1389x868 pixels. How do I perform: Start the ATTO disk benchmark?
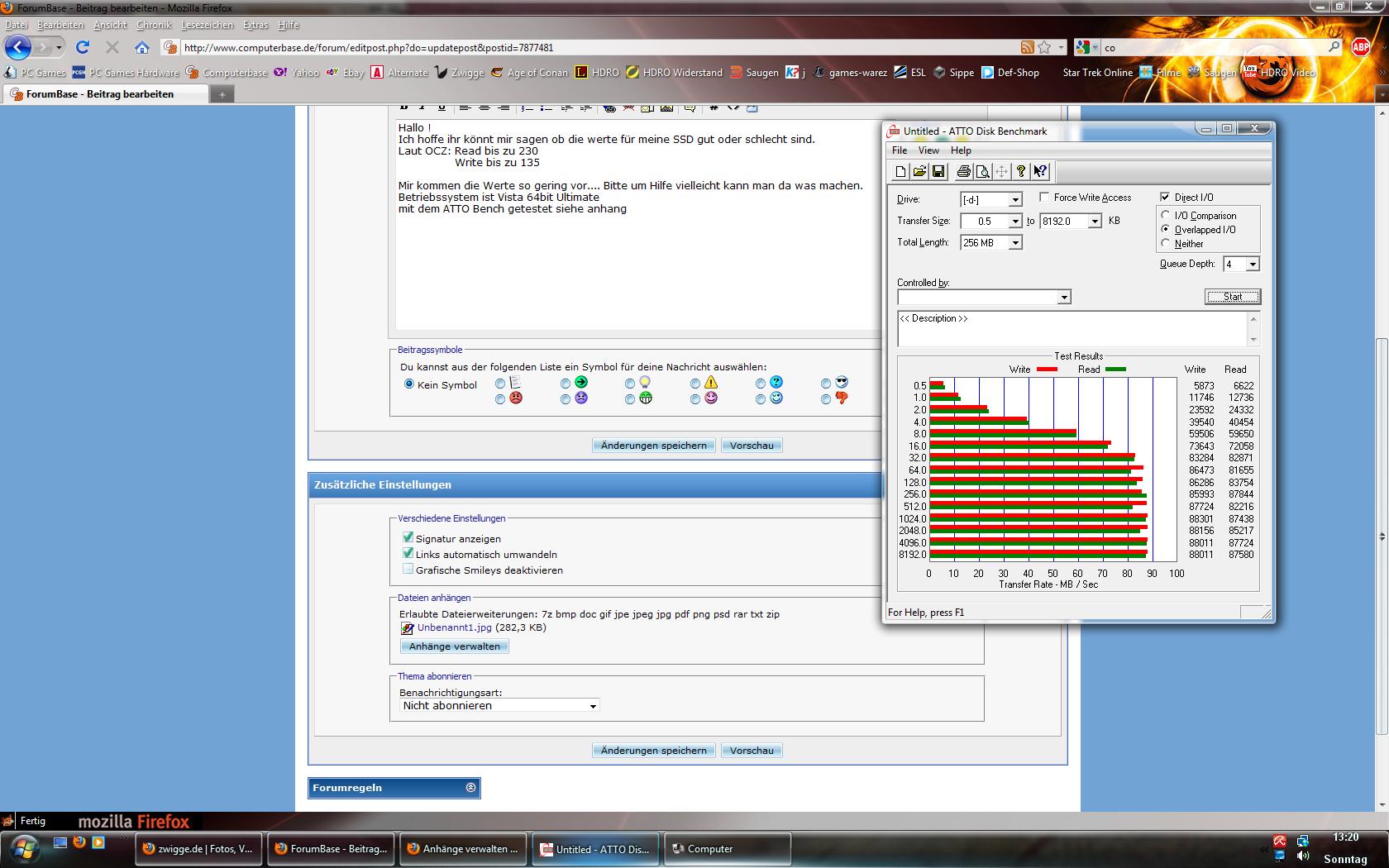(1233, 297)
